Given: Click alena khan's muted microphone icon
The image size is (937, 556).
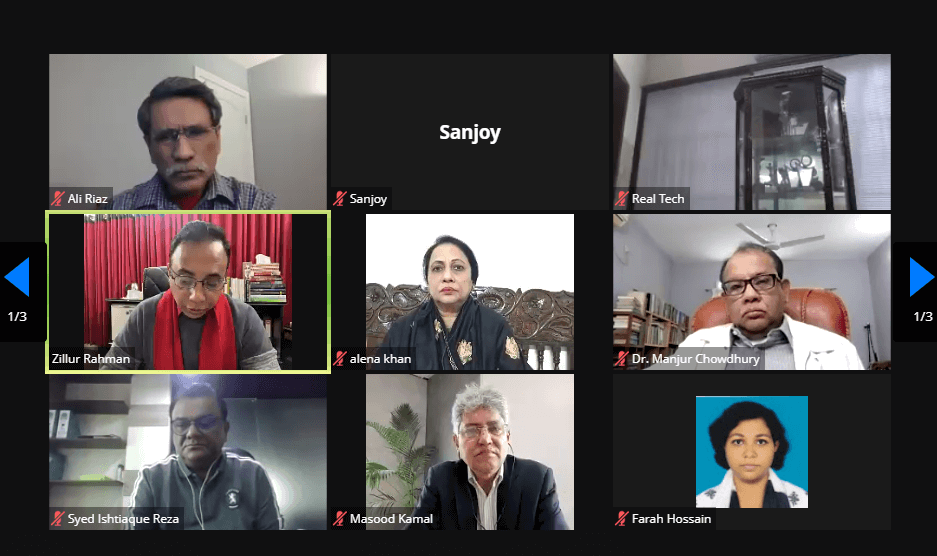Looking at the screenshot, I should pos(340,359).
